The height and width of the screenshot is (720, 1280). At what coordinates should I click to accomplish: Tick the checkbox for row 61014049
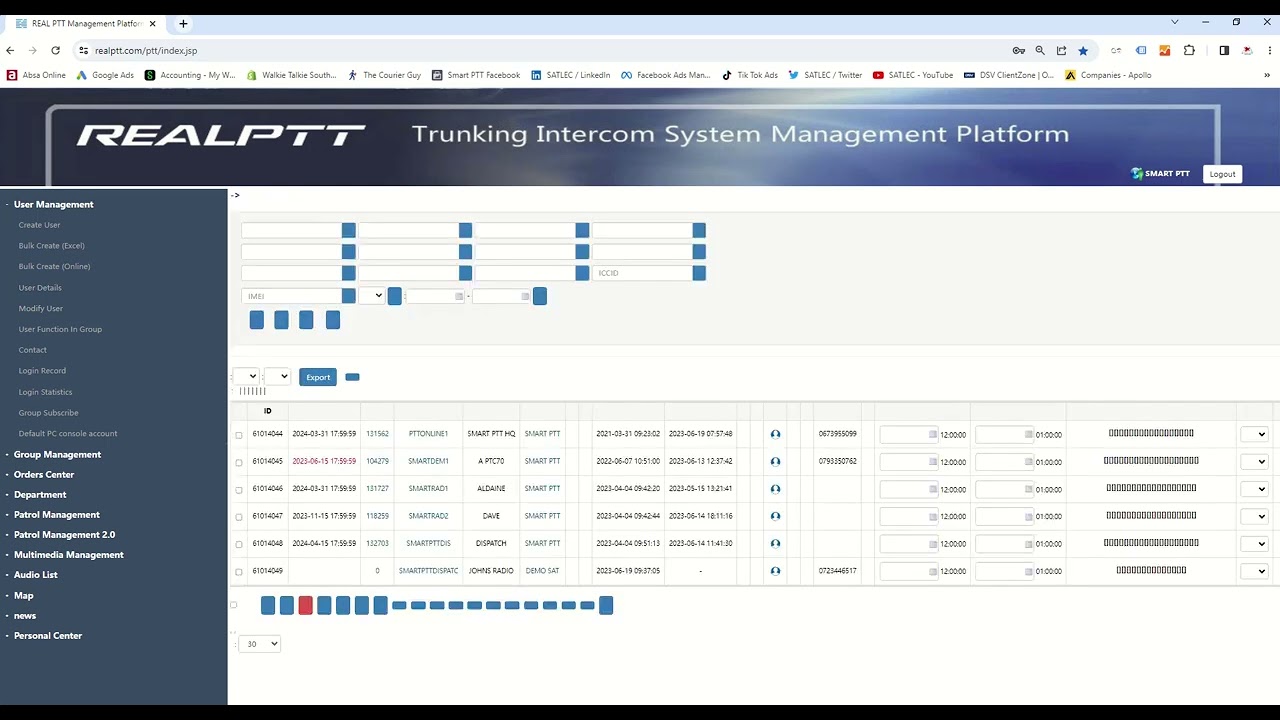[238, 572]
